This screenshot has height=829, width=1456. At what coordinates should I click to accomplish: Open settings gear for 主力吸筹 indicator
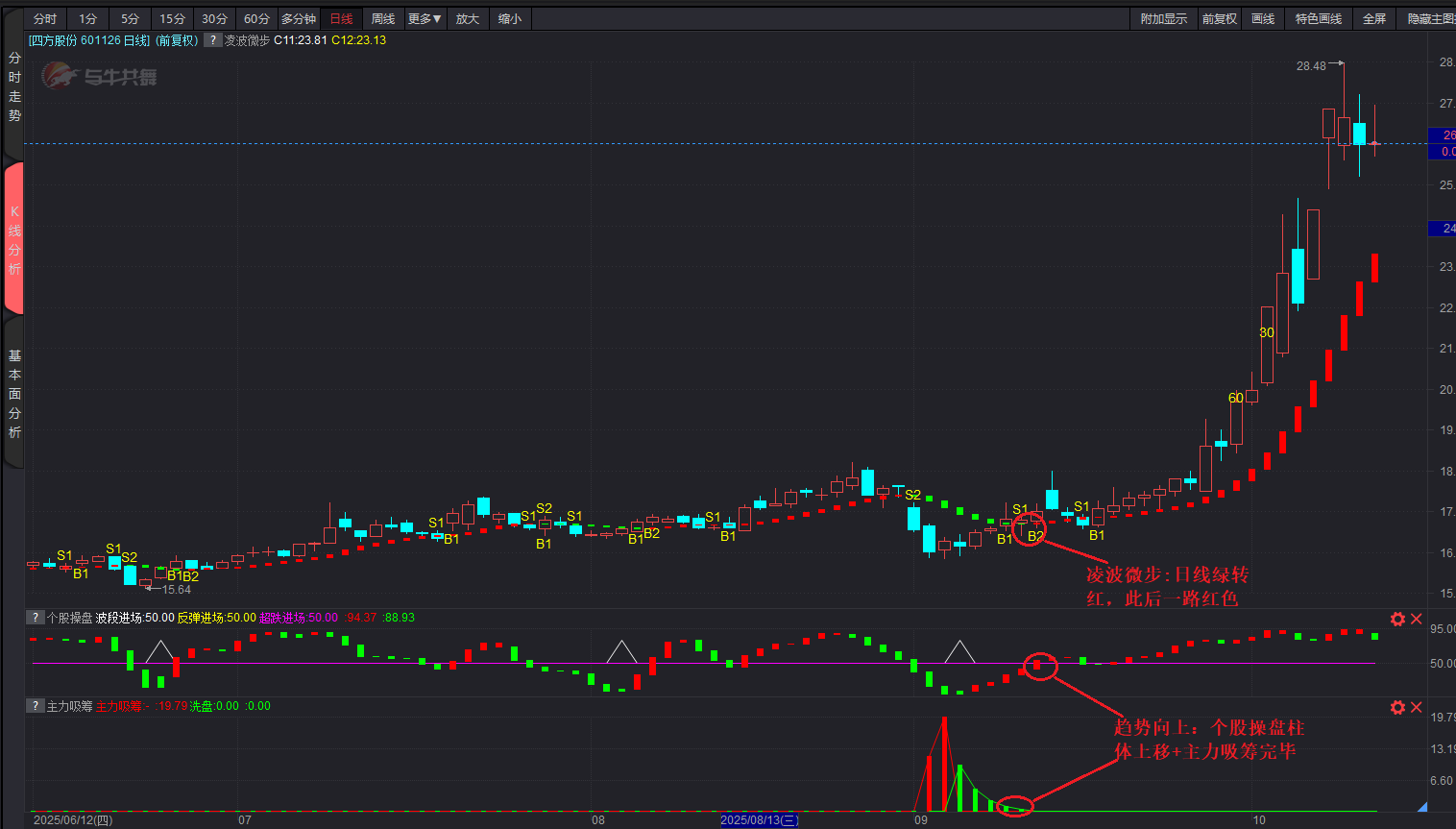[1397, 707]
